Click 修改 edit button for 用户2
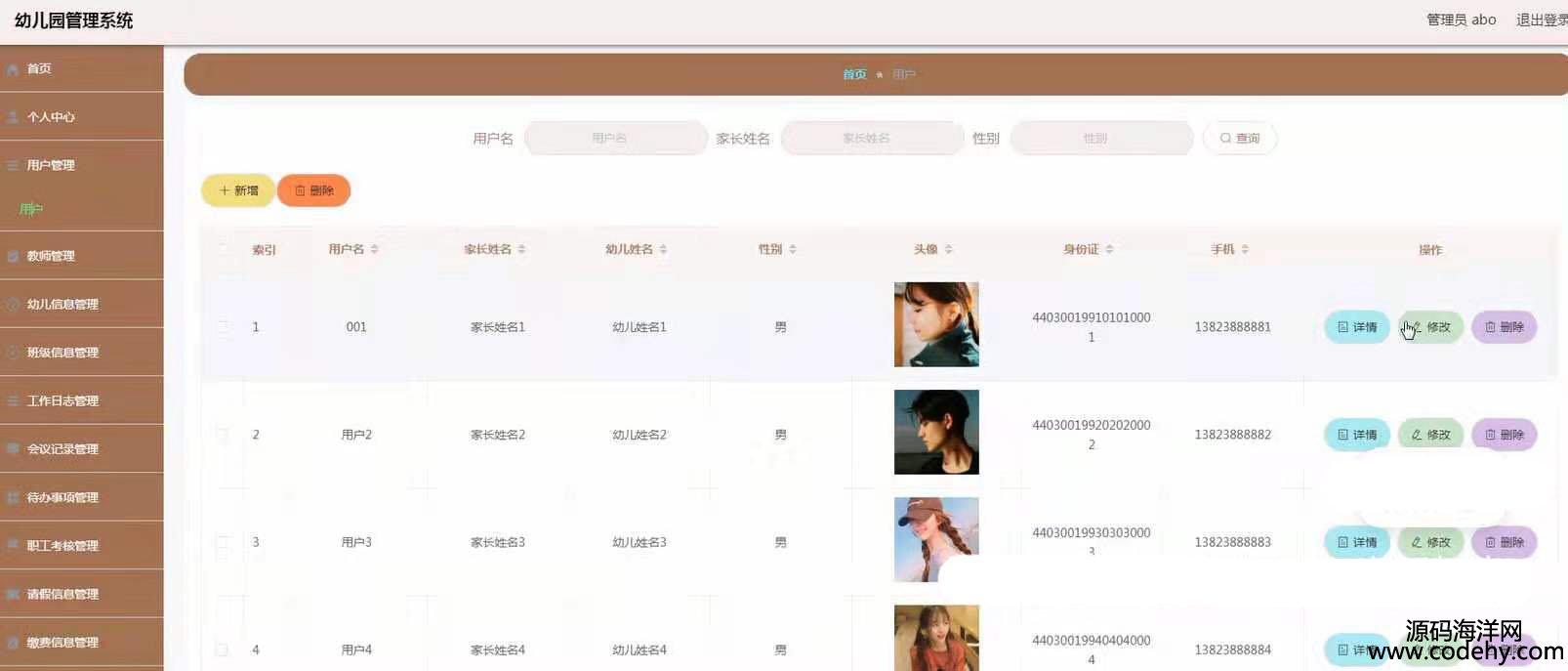 pos(1430,435)
